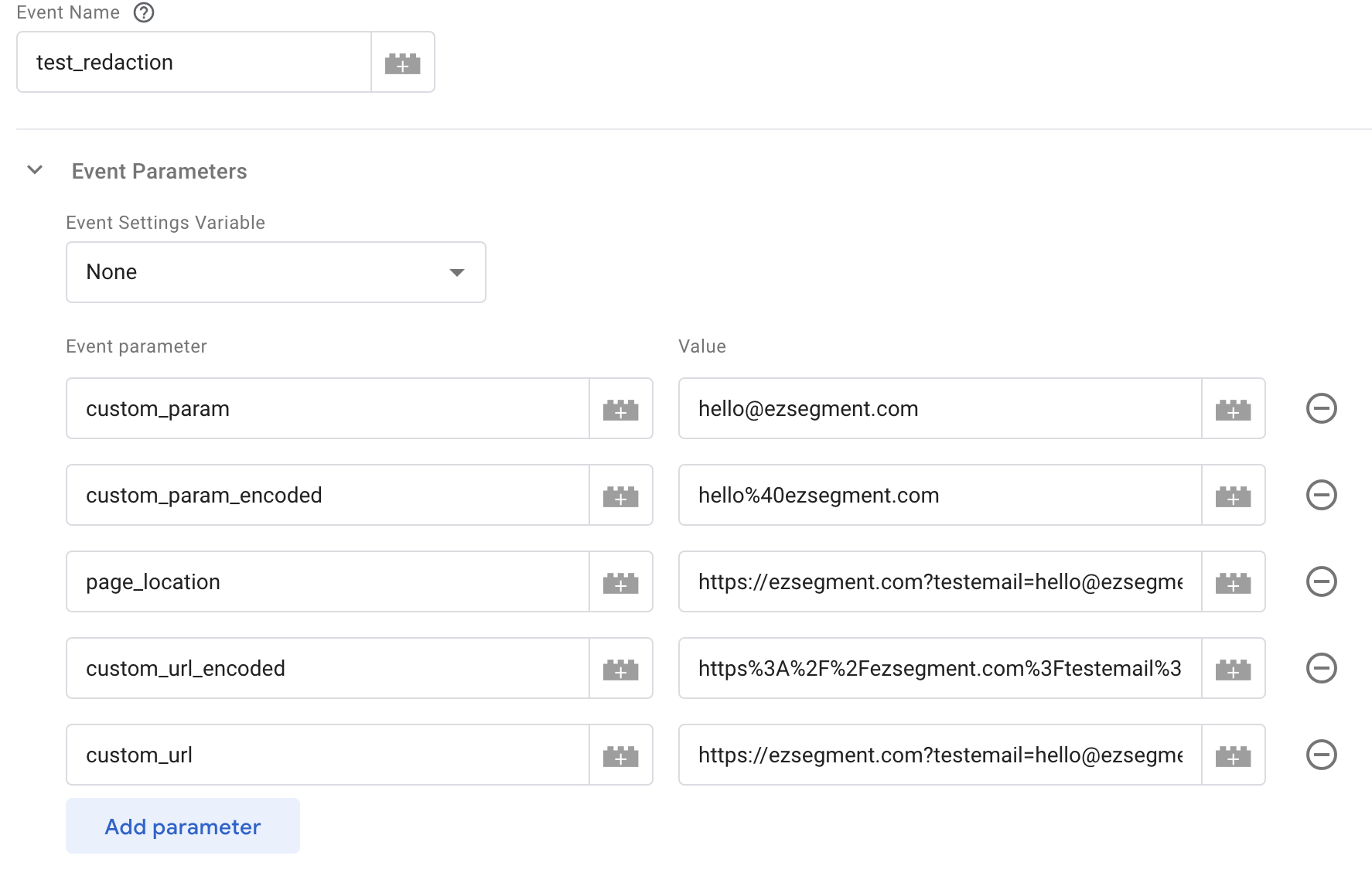Insert a variable for the custom_url parameter name
This screenshot has height=883, width=1372.
tap(621, 755)
